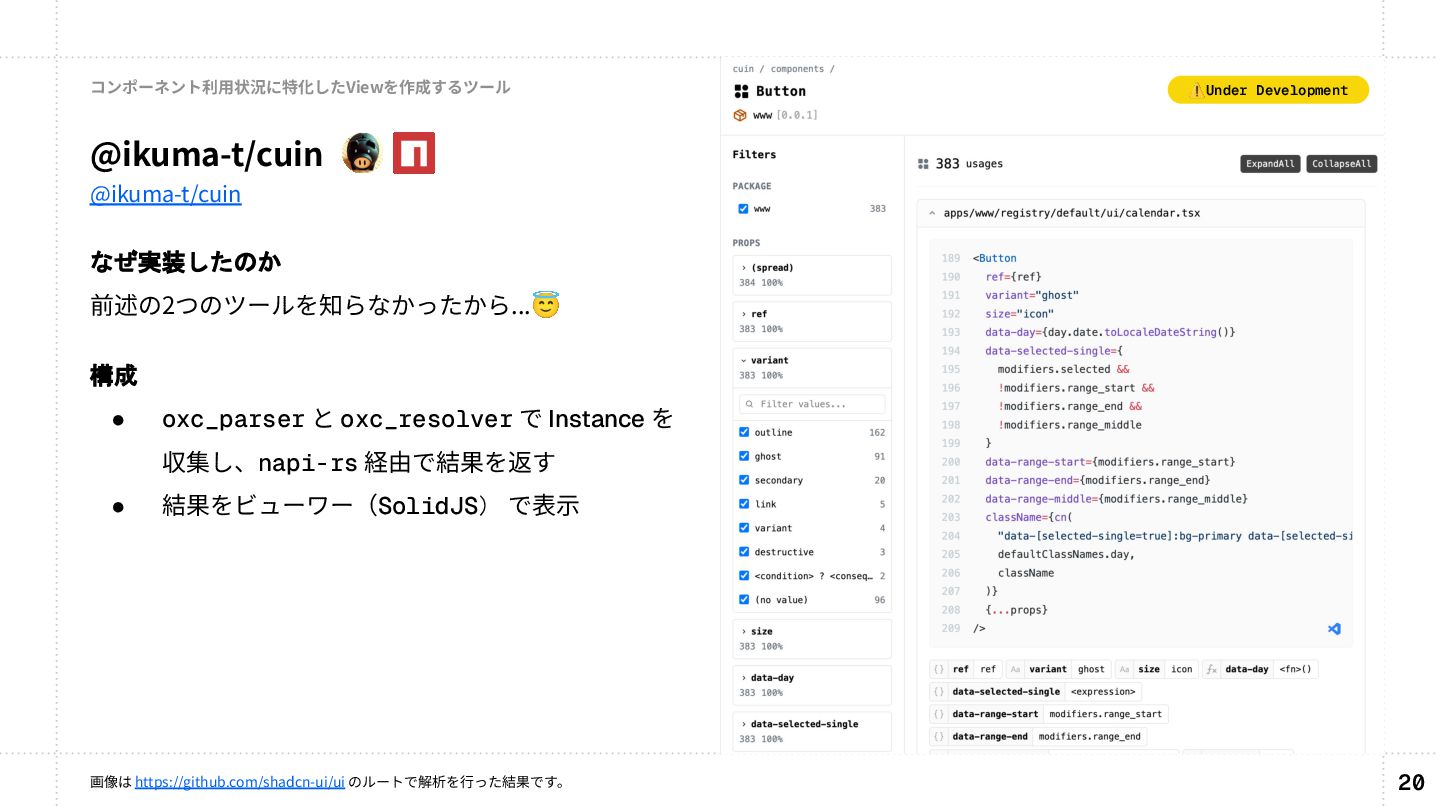1440x810 pixels.
Task: Click the size="icon" code line
Action: pyautogui.click(x=1019, y=314)
